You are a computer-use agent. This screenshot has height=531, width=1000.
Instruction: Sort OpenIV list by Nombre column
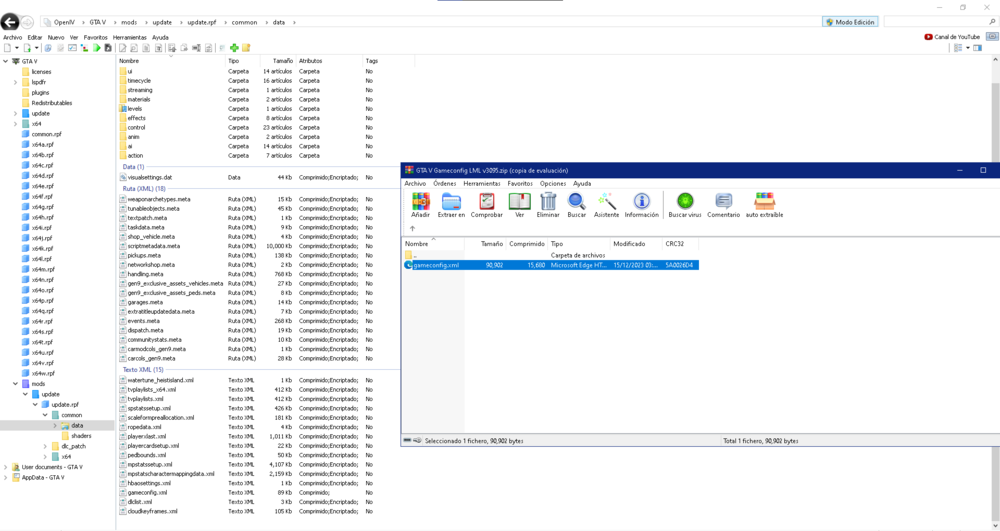(129, 61)
